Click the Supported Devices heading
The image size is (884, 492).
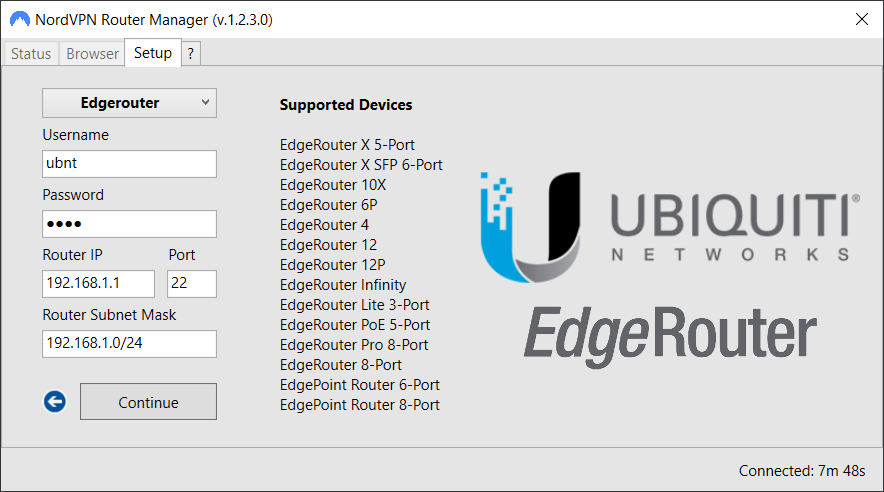click(x=346, y=105)
